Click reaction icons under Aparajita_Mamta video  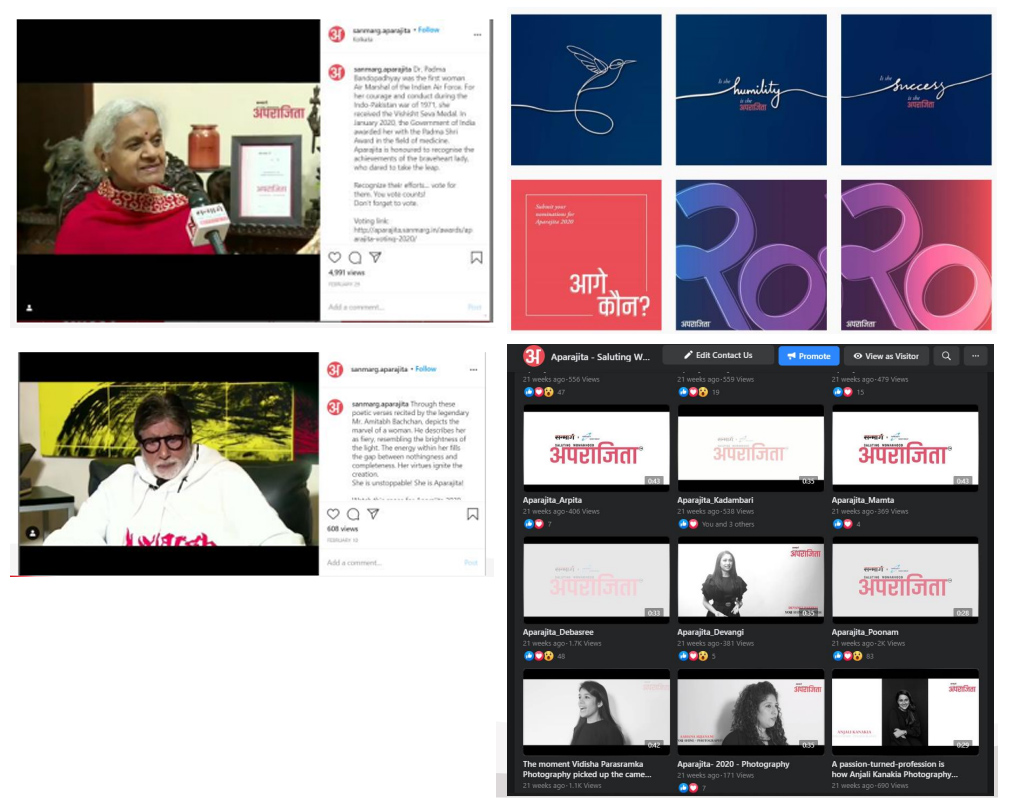click(x=843, y=524)
